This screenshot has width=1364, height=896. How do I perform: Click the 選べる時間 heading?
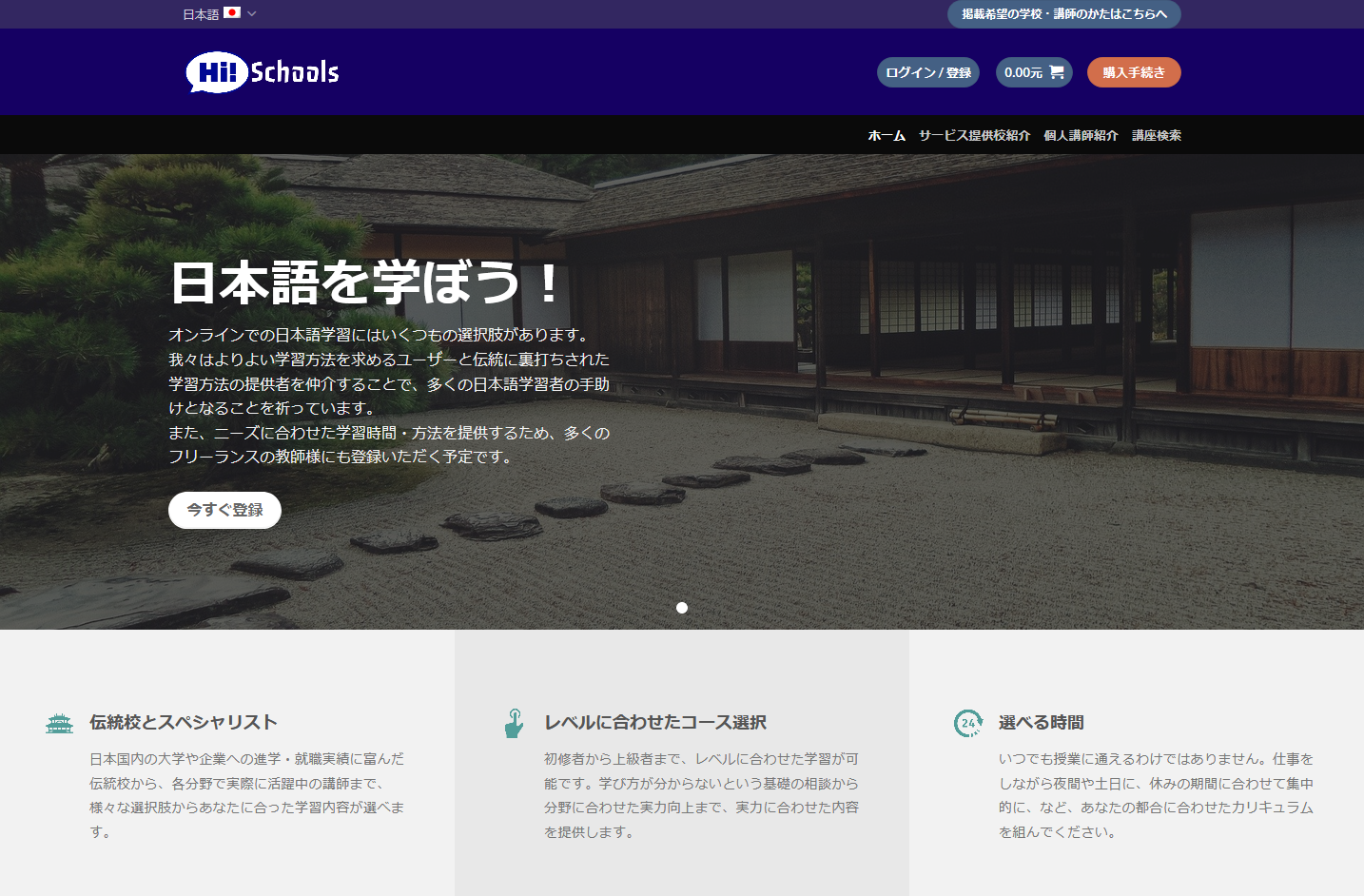pyautogui.click(x=1042, y=723)
